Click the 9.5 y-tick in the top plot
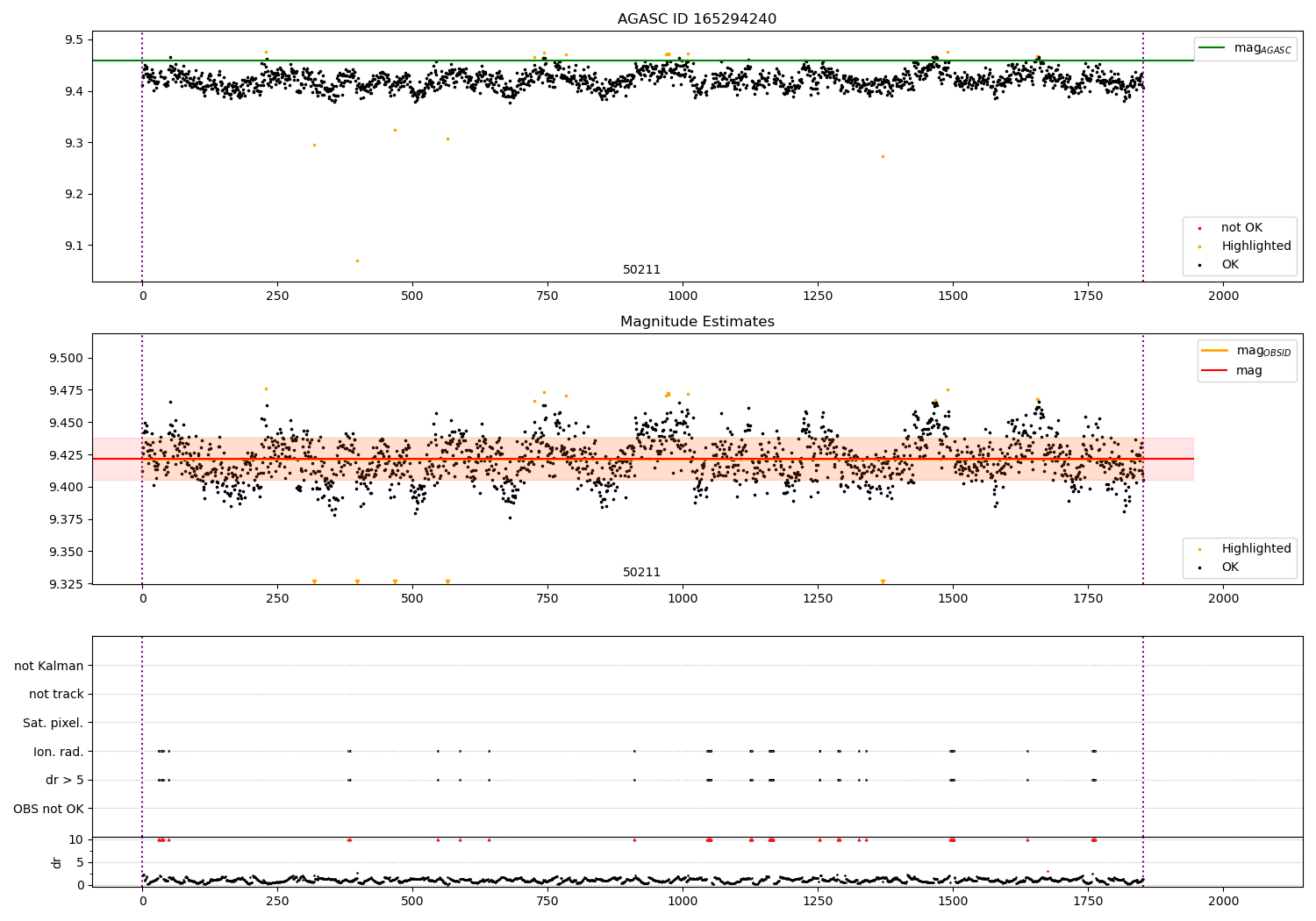This screenshot has width=1316, height=921. click(74, 40)
